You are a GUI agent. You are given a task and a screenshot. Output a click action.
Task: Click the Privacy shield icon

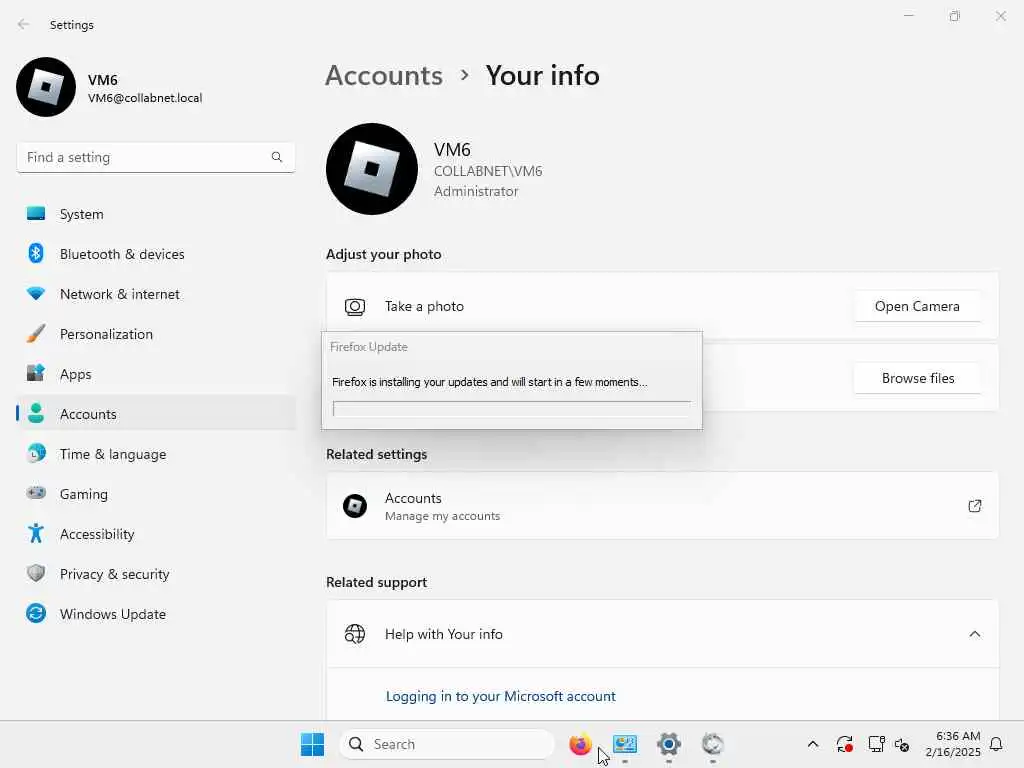pyautogui.click(x=36, y=573)
